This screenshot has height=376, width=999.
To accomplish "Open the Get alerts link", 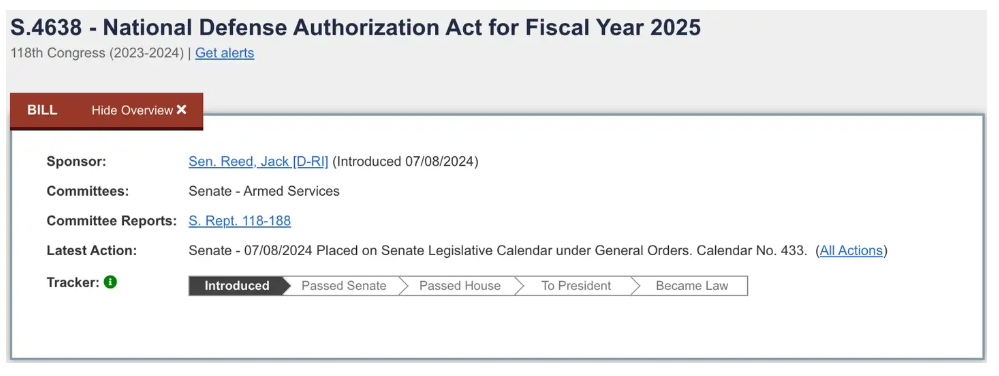I will coord(224,53).
